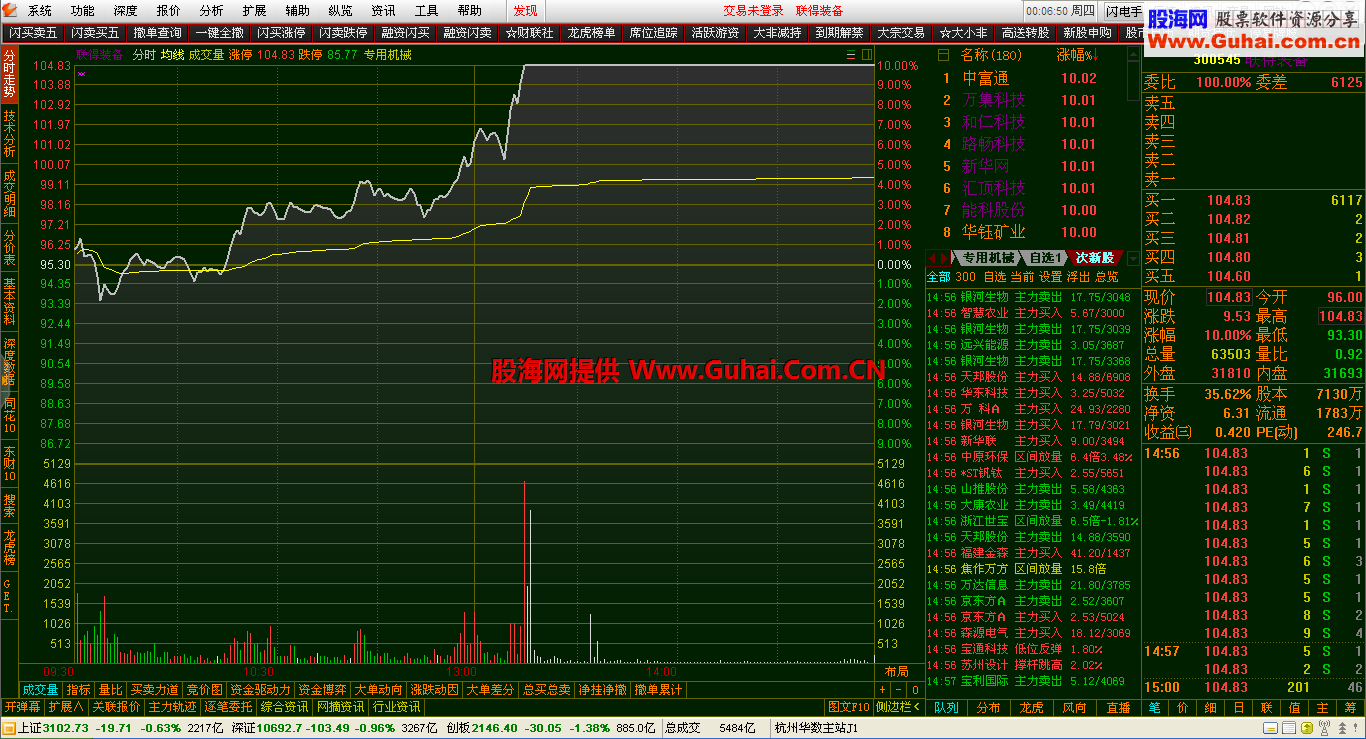Click the 0 reset button under 布局
This screenshot has width=1366, height=739.
click(x=915, y=690)
